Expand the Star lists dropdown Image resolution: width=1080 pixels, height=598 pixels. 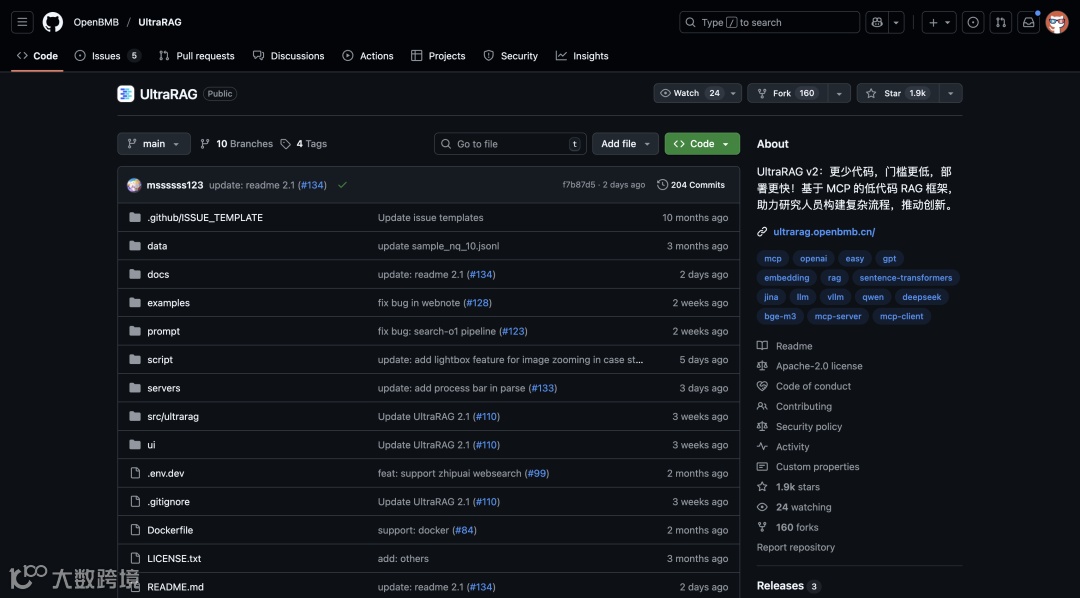tap(951, 93)
